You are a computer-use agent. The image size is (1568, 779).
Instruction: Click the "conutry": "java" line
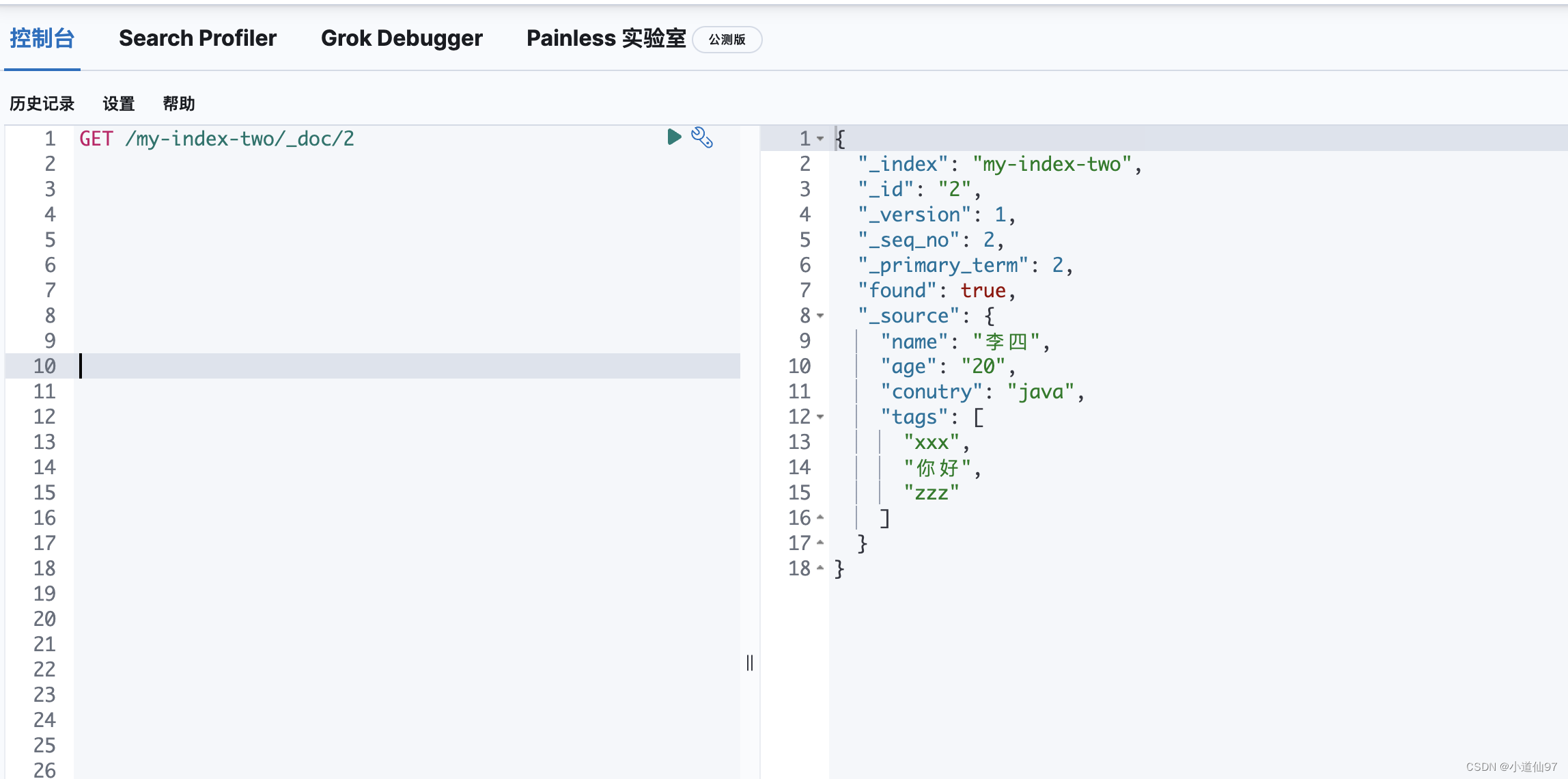click(x=982, y=392)
